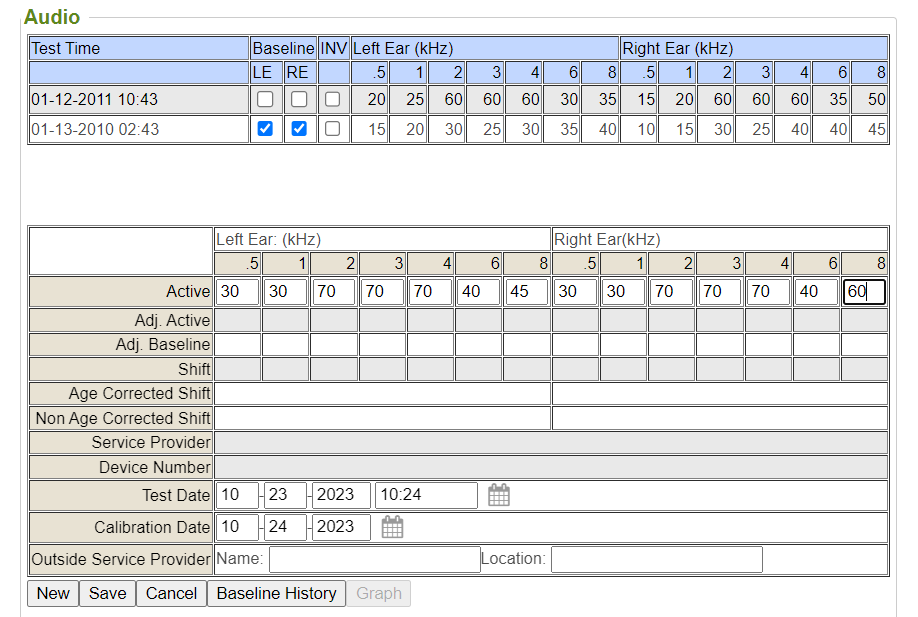Cancel the current audio entry
The height and width of the screenshot is (617, 918).
171,593
